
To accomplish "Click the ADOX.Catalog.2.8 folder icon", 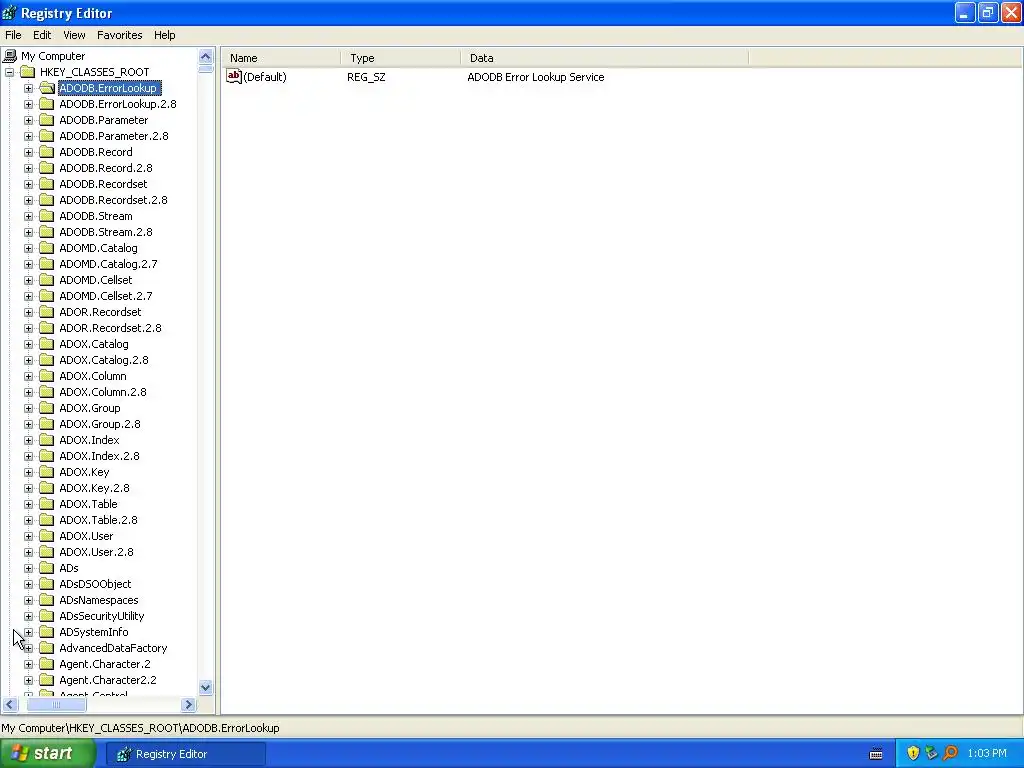I will coord(46,360).
